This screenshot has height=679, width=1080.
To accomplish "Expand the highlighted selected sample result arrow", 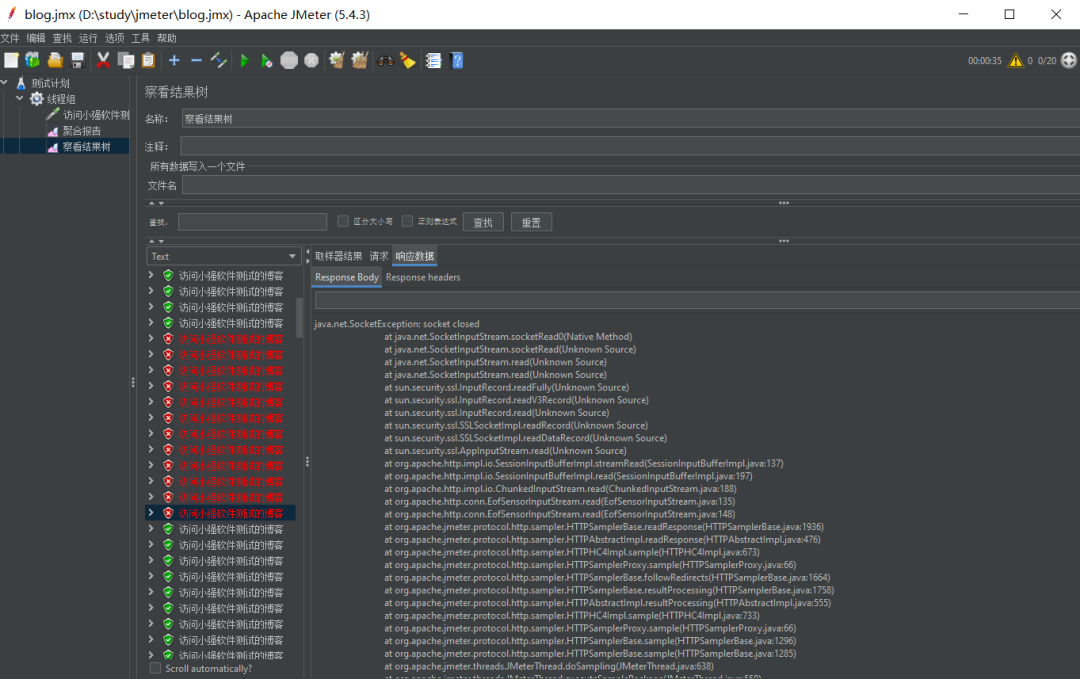I will 151,513.
